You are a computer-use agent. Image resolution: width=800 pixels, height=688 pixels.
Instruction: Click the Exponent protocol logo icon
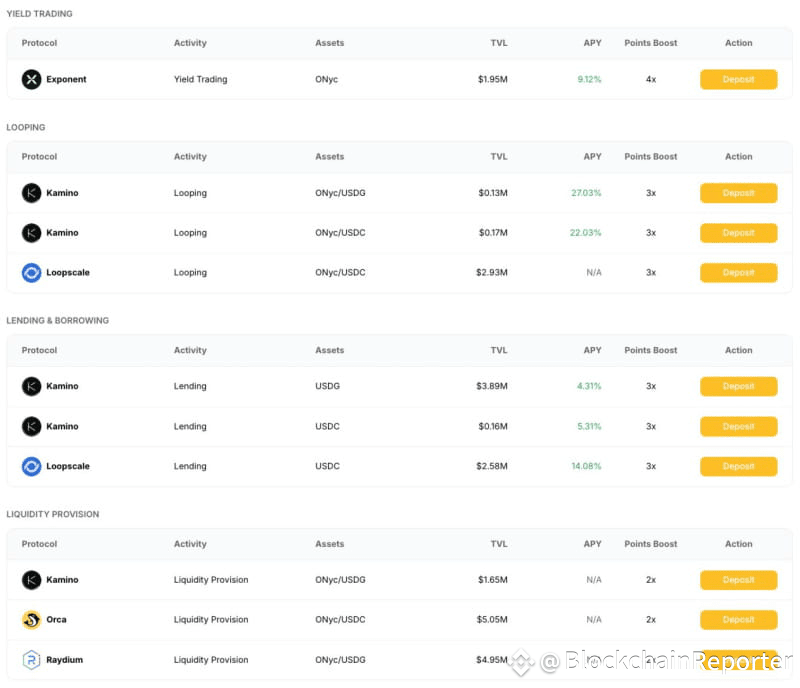pyautogui.click(x=31, y=79)
